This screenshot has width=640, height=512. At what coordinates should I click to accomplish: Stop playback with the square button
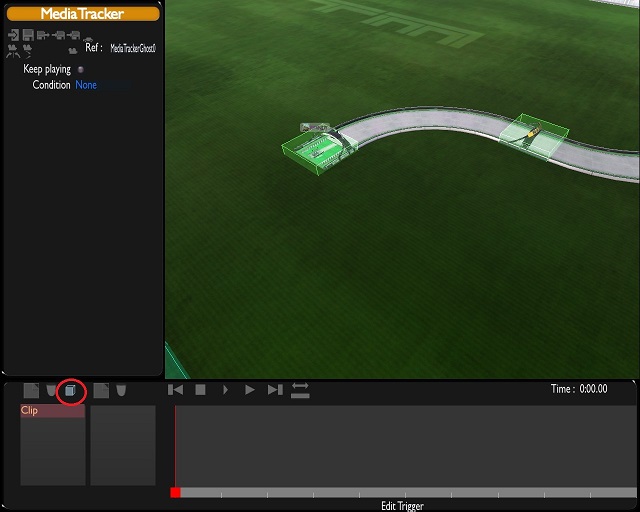200,390
